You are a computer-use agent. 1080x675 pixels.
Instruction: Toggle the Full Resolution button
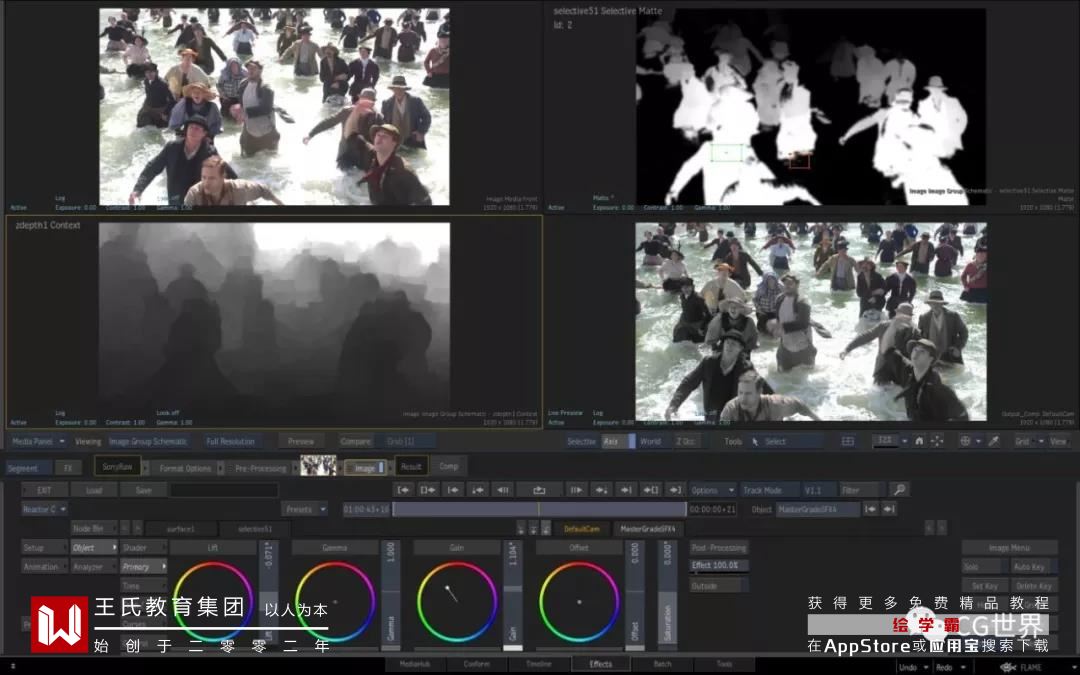[x=231, y=441]
